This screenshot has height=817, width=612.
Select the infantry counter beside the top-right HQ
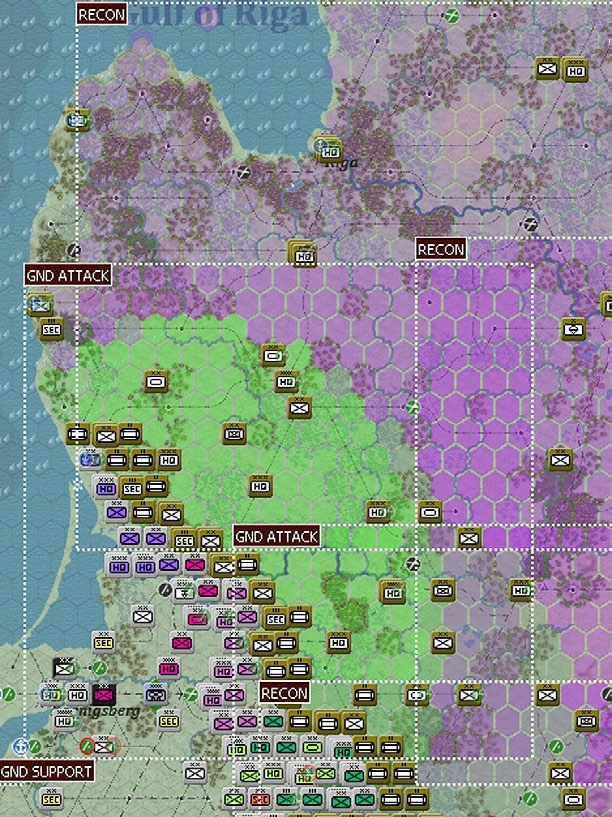(x=547, y=68)
